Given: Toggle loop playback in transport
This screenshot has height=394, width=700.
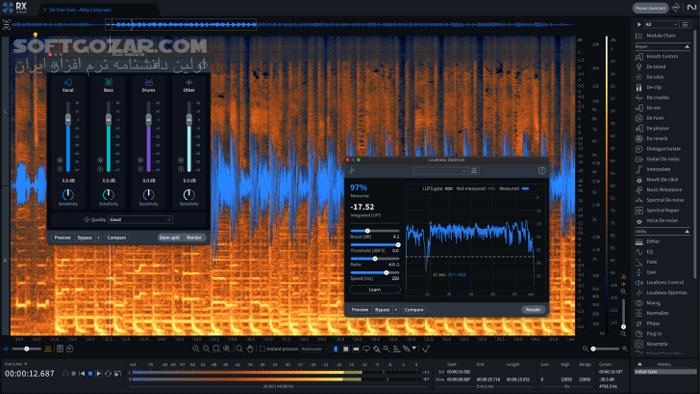Looking at the screenshot, I should 108,373.
